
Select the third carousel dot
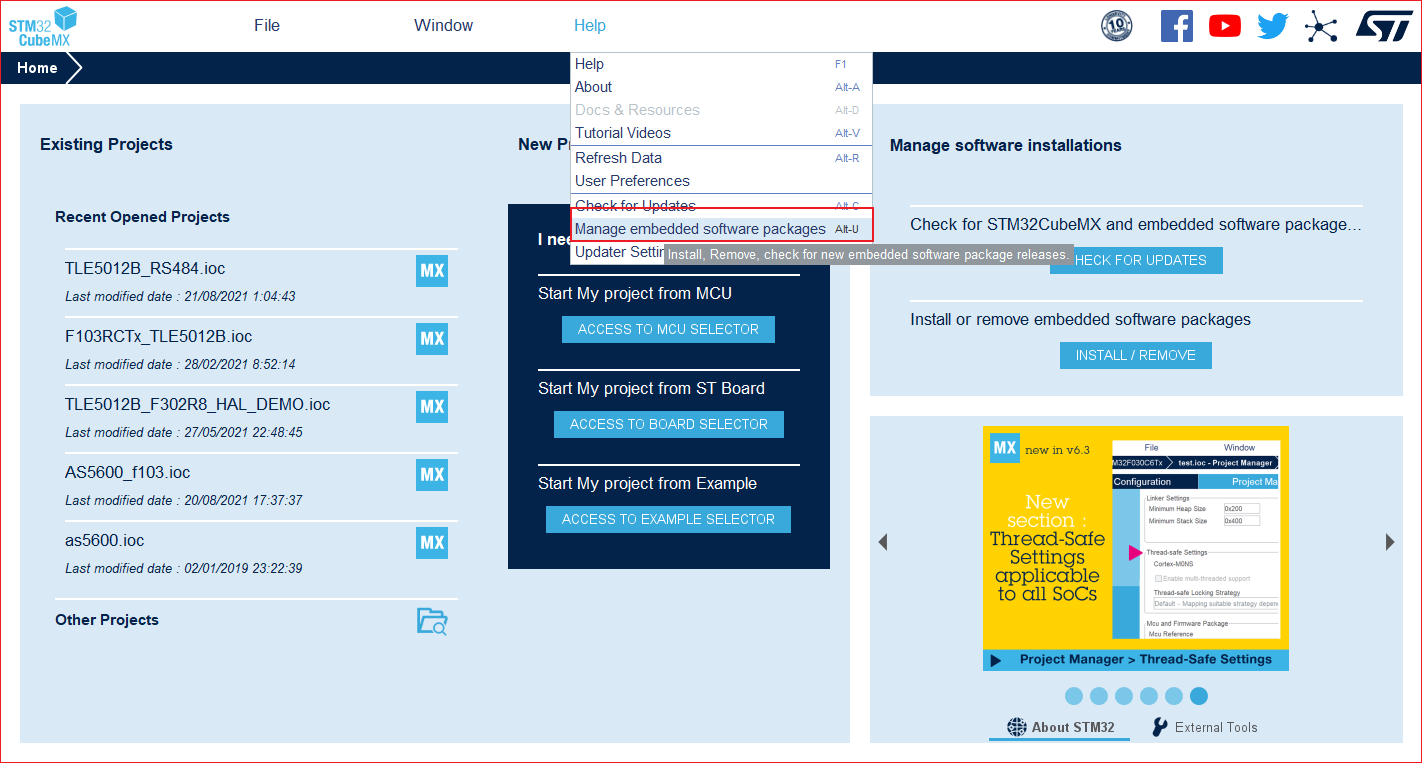click(1124, 696)
